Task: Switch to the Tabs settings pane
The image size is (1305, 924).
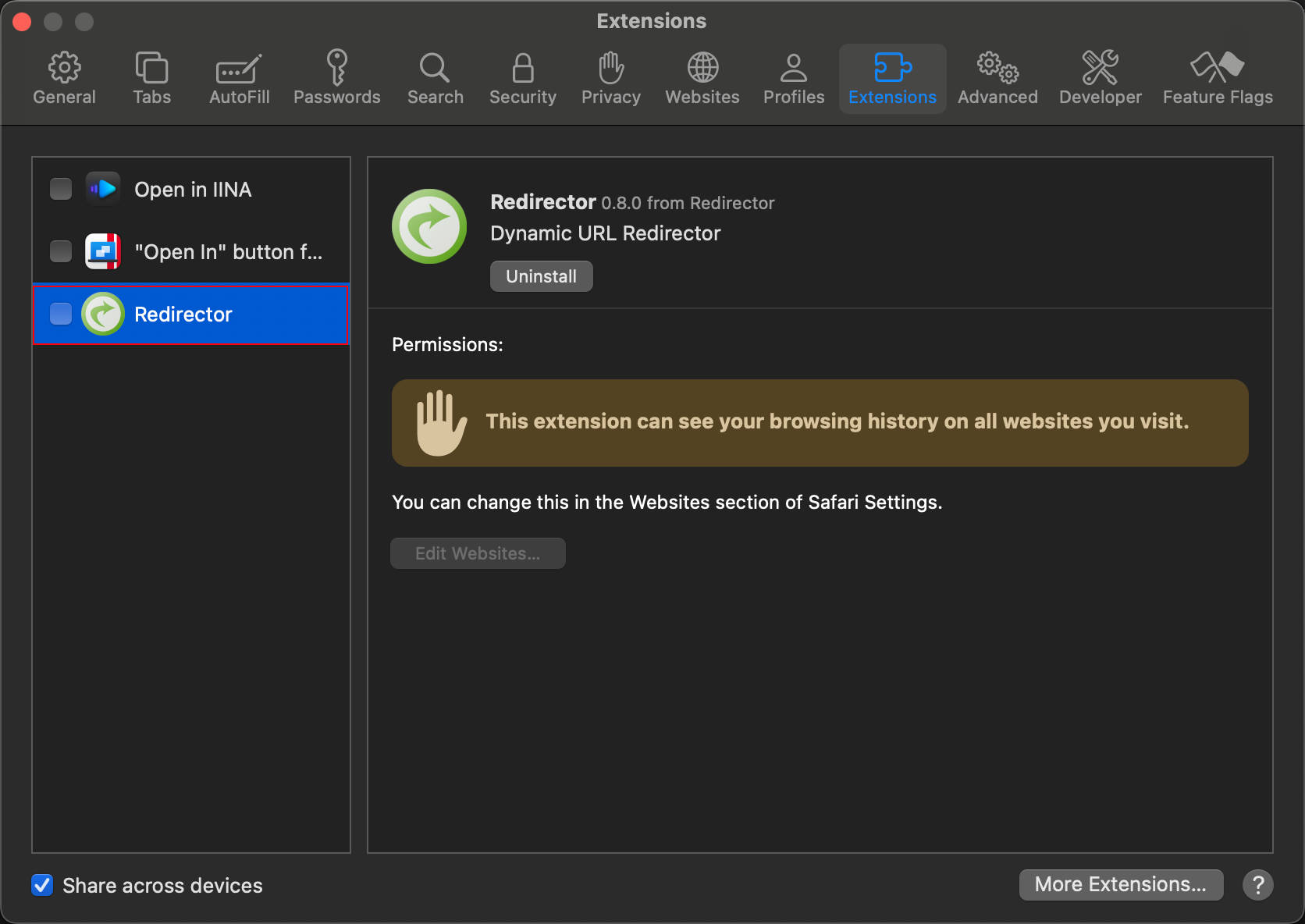Action: (151, 79)
